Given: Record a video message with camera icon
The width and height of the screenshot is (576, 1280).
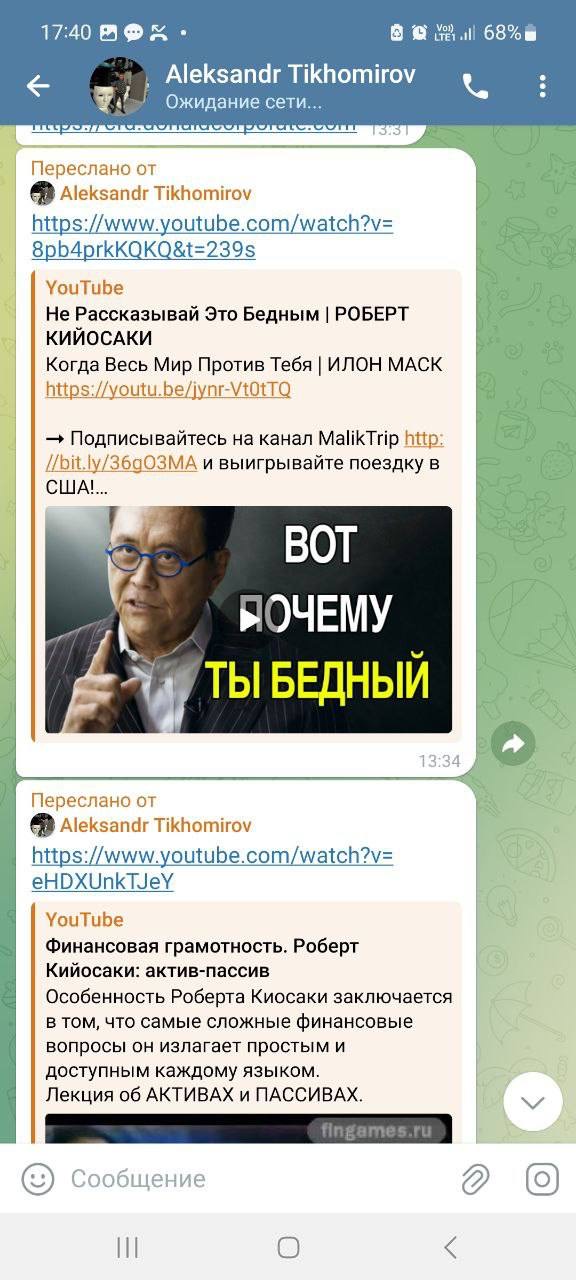Looking at the screenshot, I should [542, 1179].
